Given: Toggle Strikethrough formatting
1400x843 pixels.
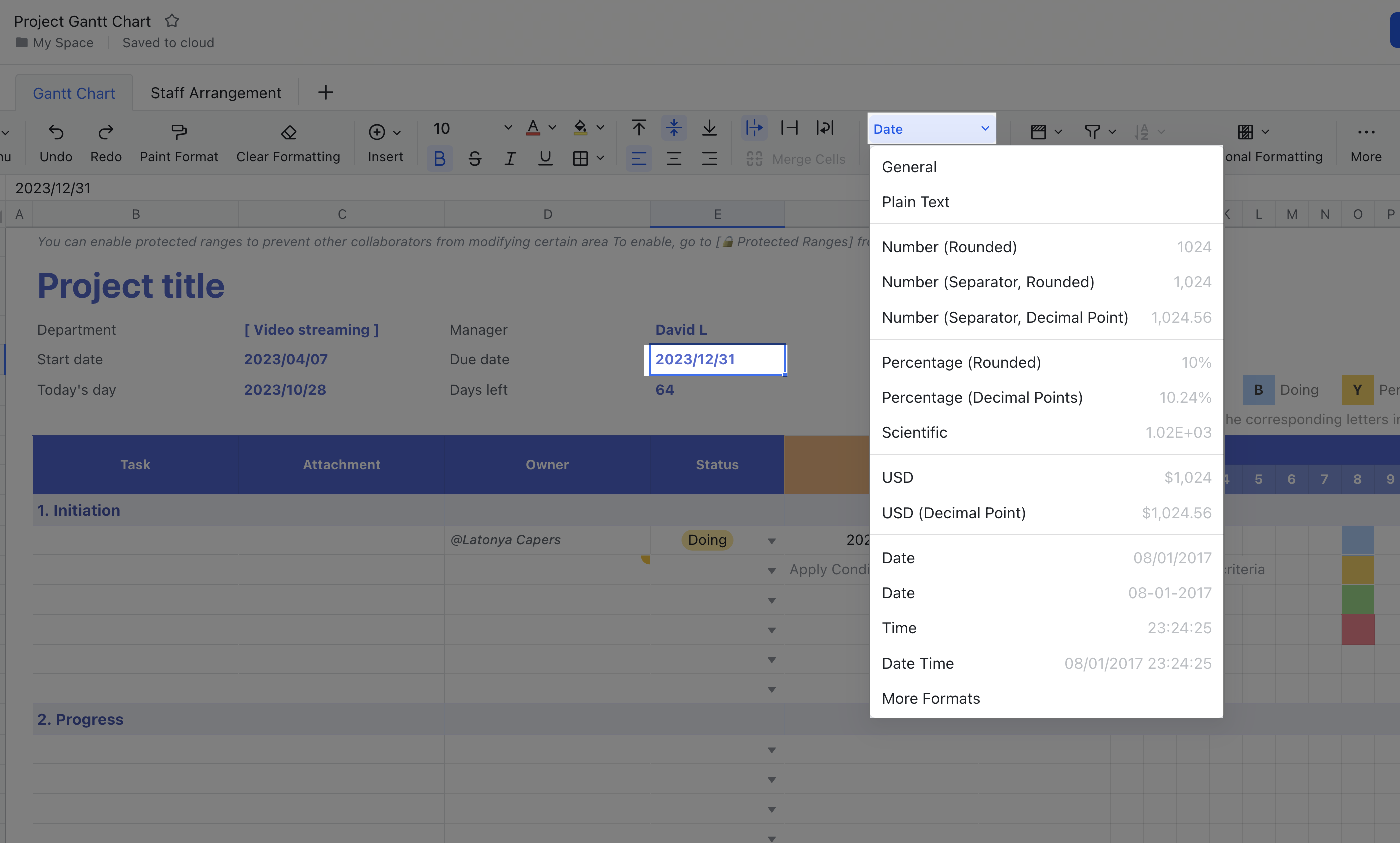Looking at the screenshot, I should pos(475,159).
